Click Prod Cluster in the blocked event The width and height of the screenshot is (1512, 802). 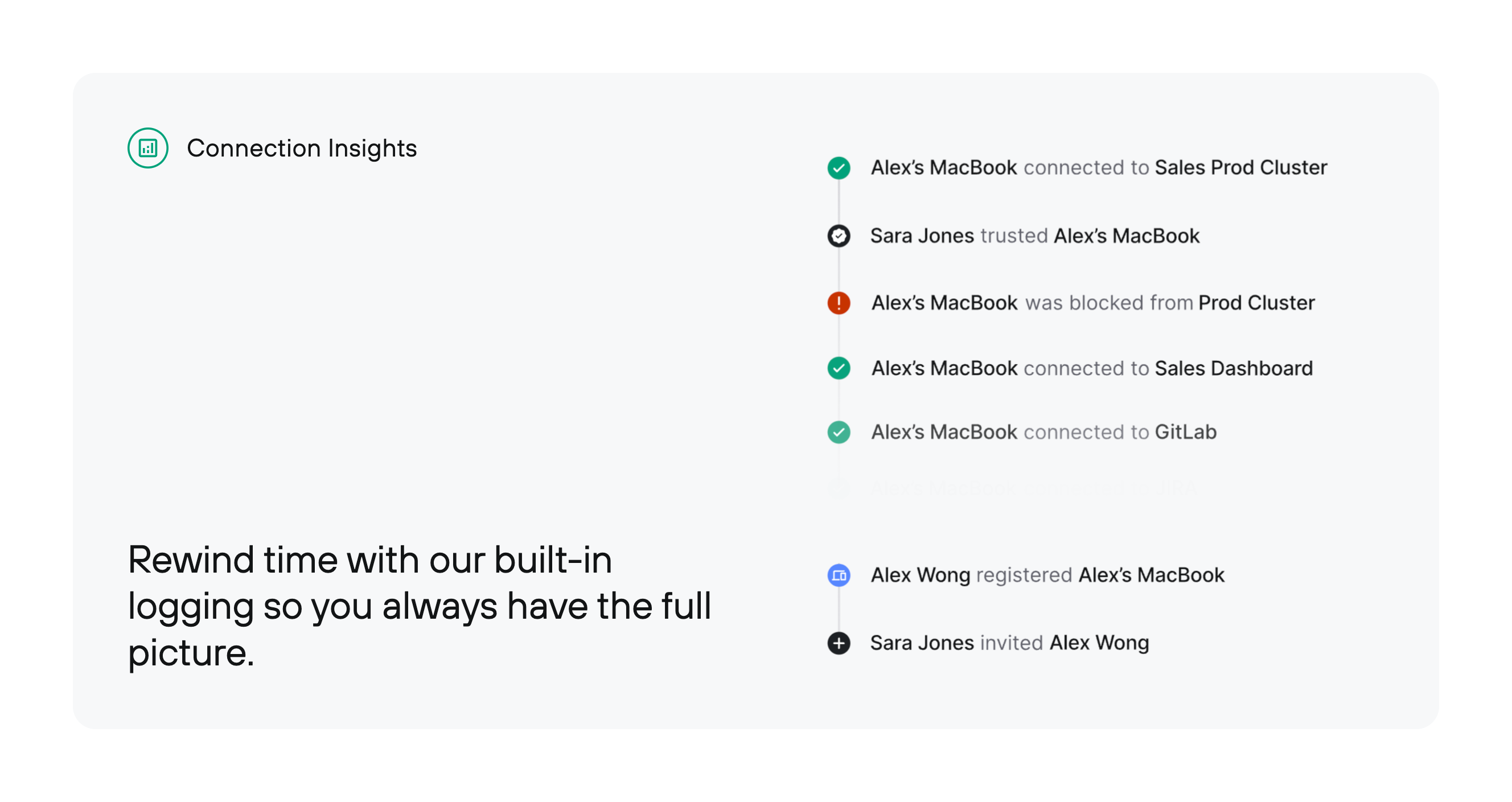point(1256,303)
